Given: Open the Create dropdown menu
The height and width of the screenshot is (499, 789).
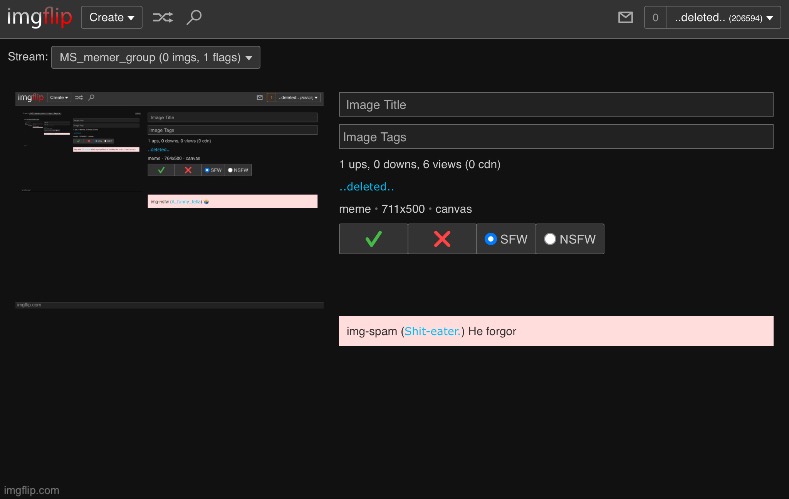Looking at the screenshot, I should (111, 17).
